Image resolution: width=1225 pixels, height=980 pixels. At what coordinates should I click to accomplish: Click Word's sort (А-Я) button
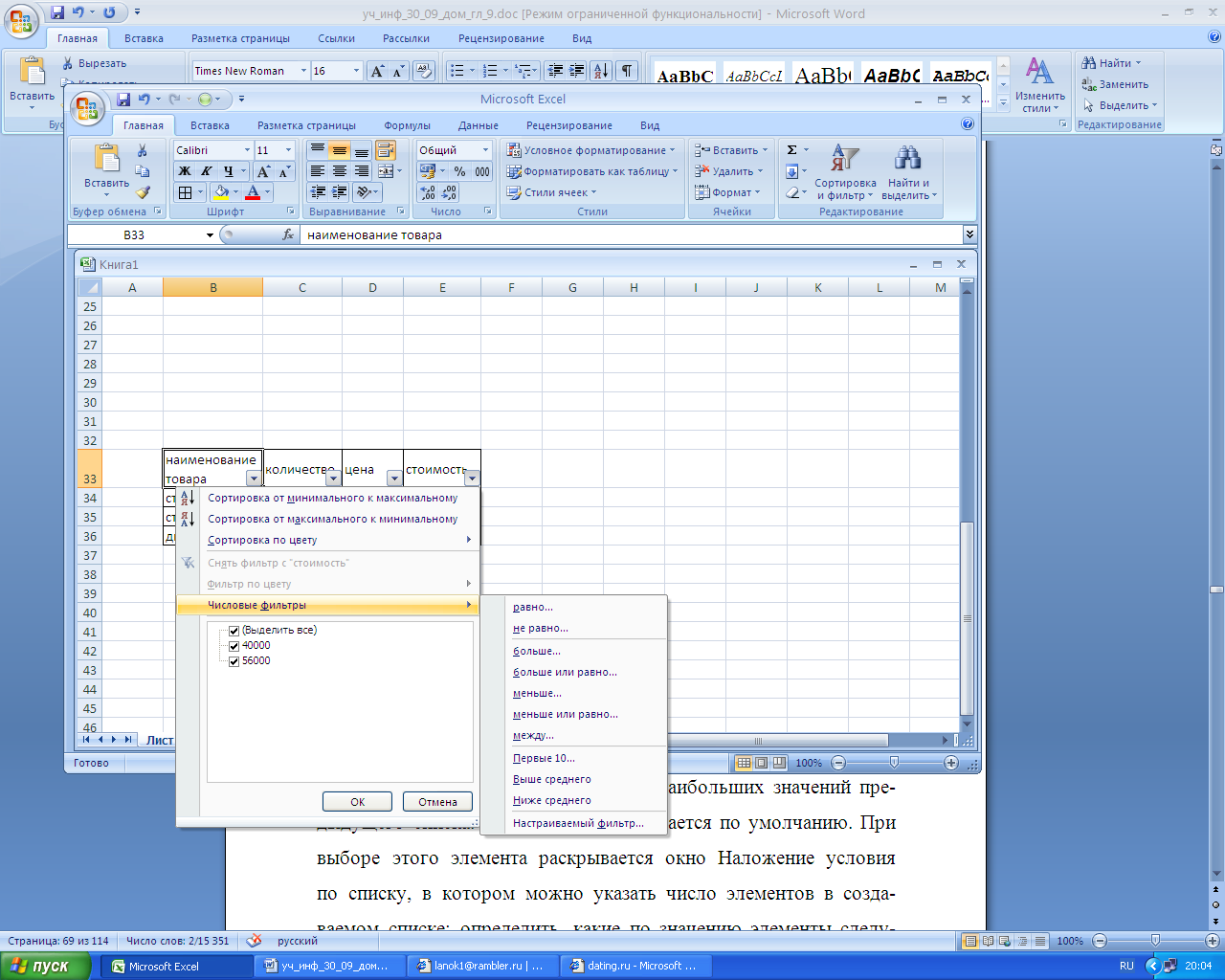coord(601,71)
